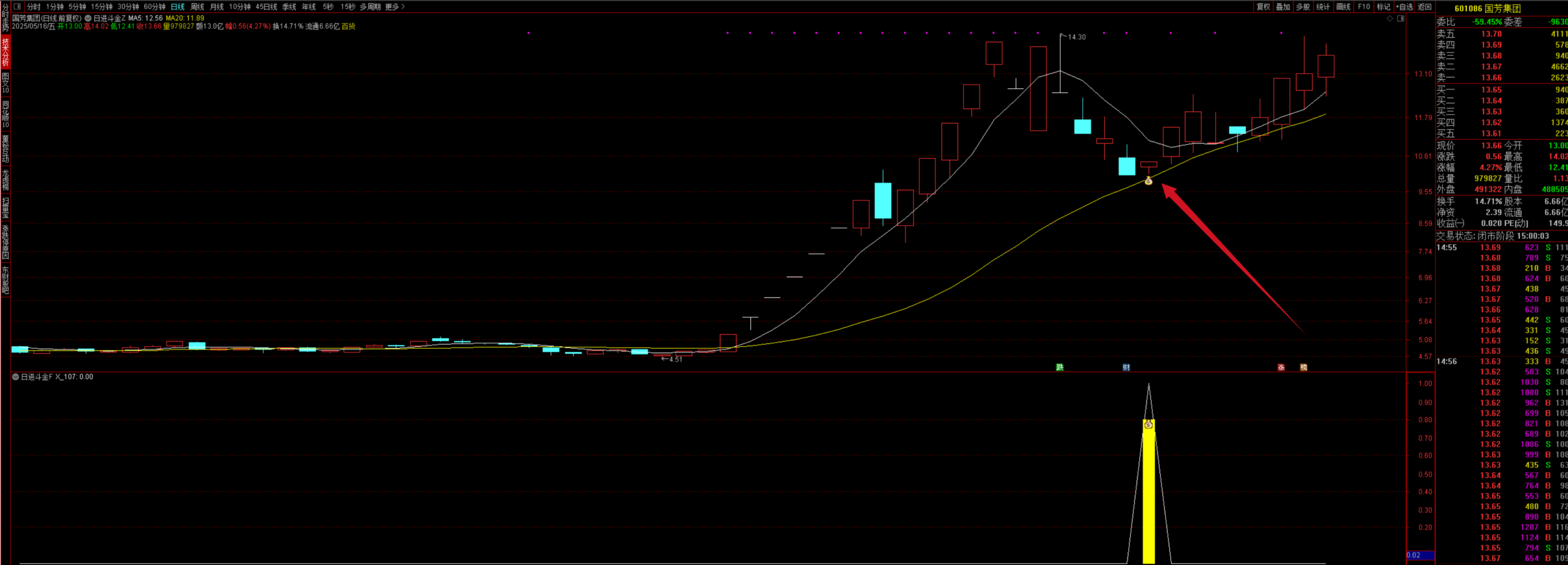Toggle the side panel icon beside the diamond
The height and width of the screenshot is (565, 1568).
1400,19
